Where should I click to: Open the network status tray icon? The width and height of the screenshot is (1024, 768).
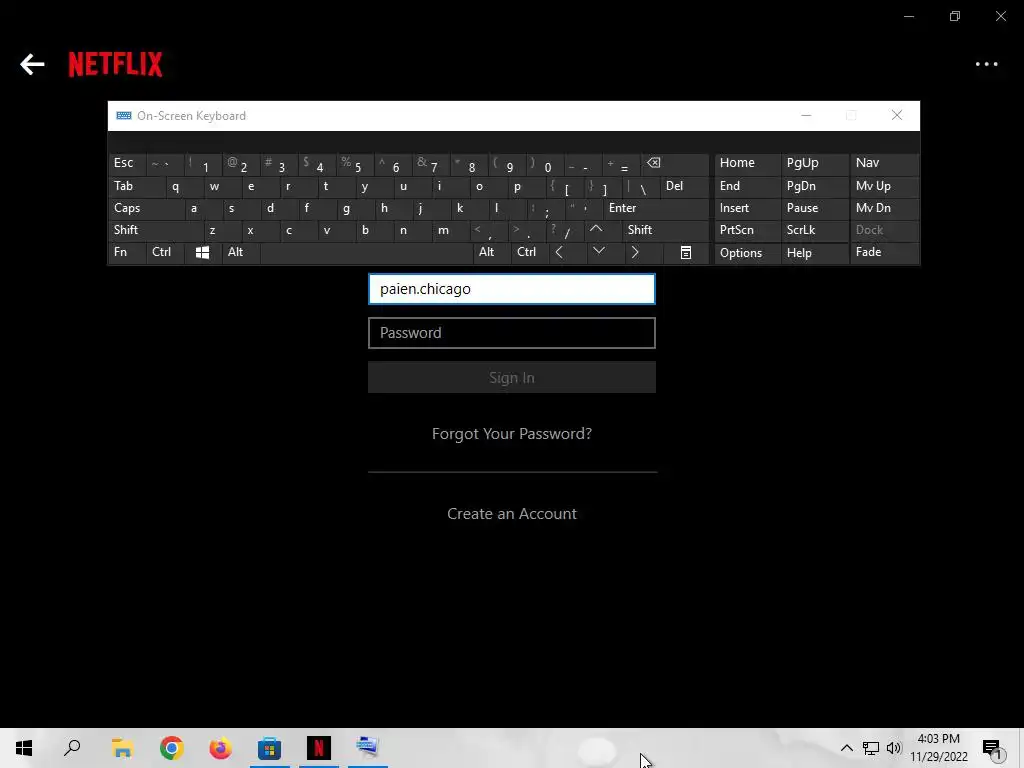871,748
